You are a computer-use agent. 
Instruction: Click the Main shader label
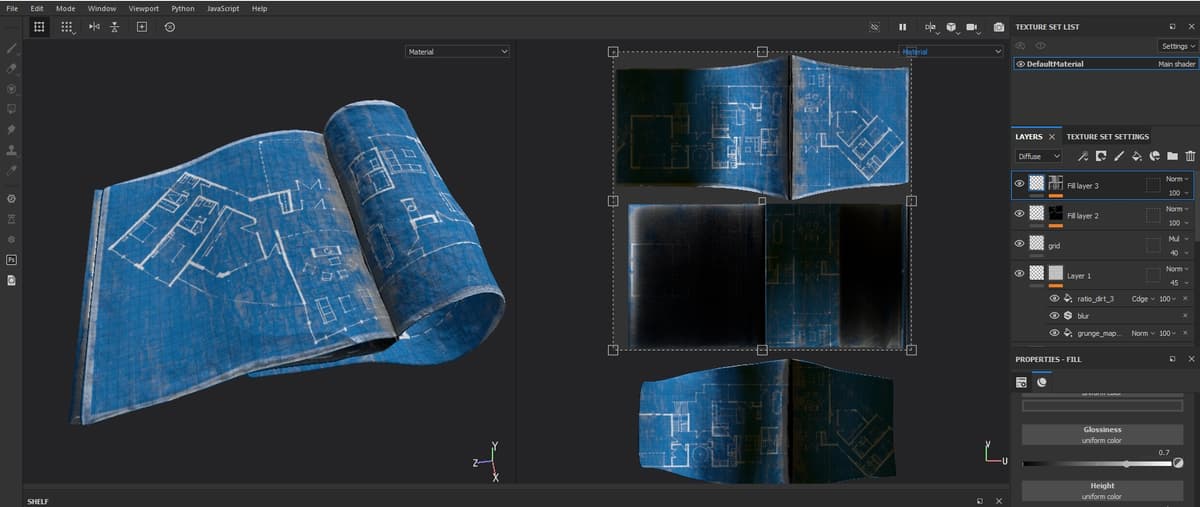1177,64
